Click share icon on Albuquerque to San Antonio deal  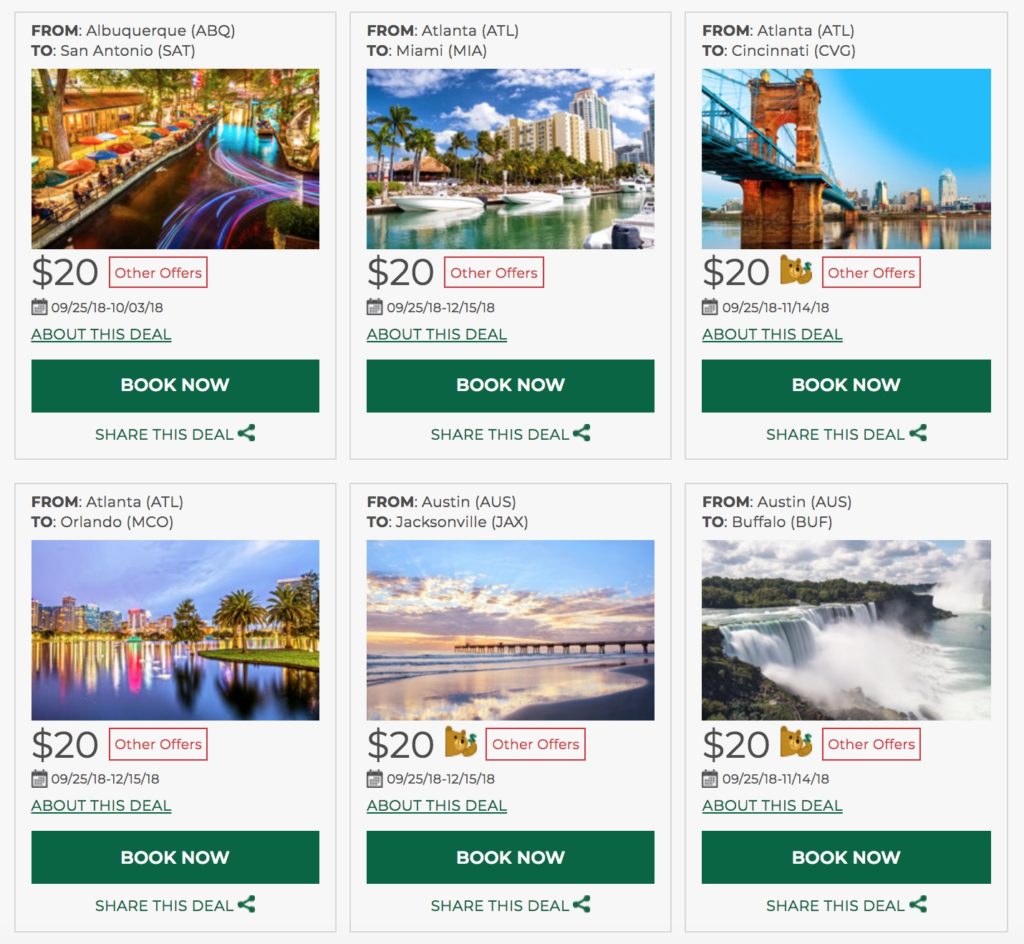point(247,433)
